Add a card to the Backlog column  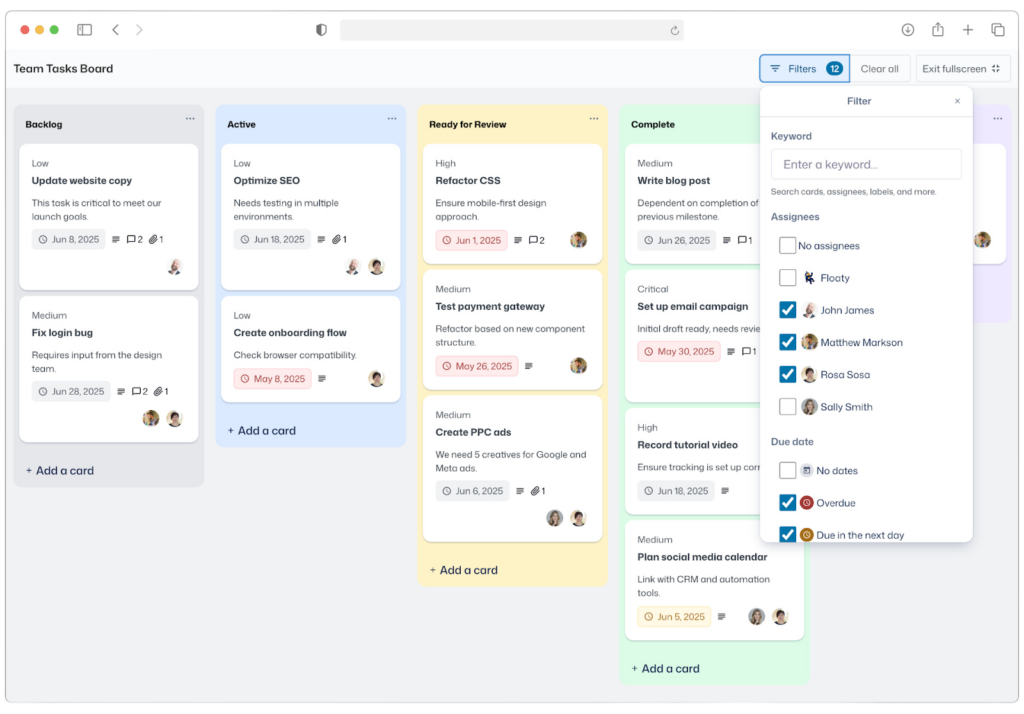click(x=62, y=470)
